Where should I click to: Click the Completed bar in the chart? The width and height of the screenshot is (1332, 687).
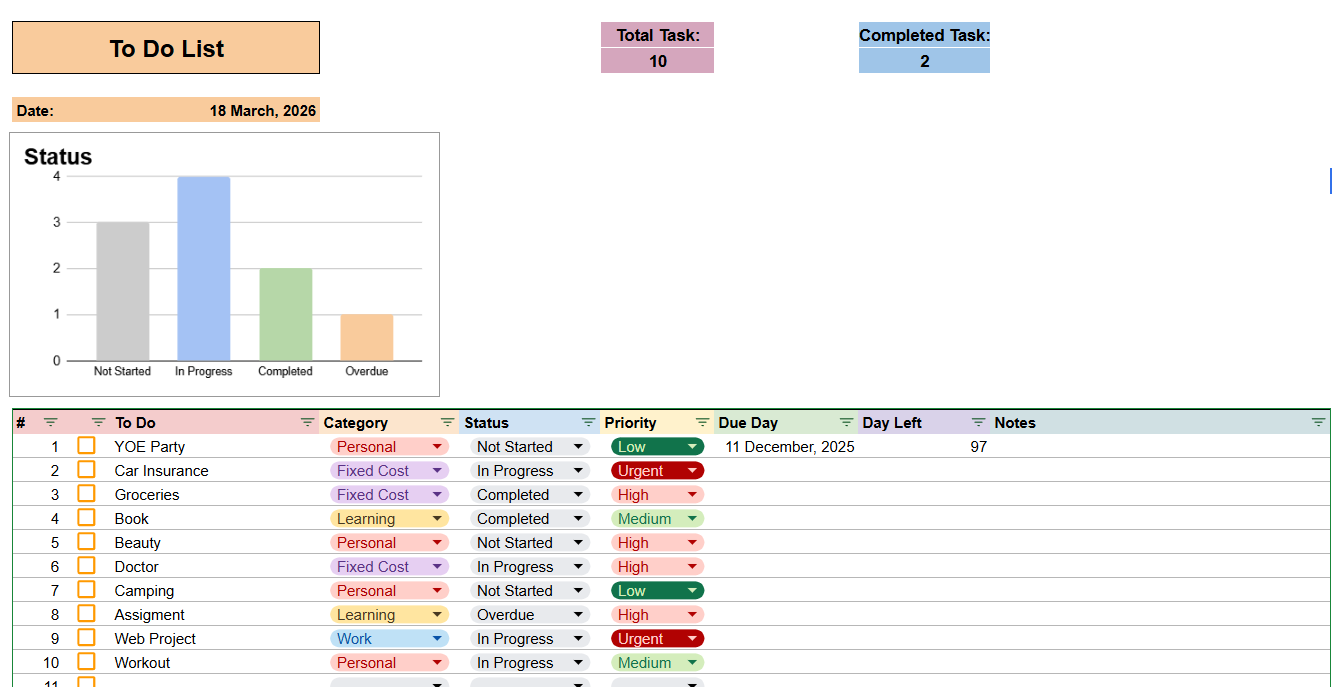[286, 314]
